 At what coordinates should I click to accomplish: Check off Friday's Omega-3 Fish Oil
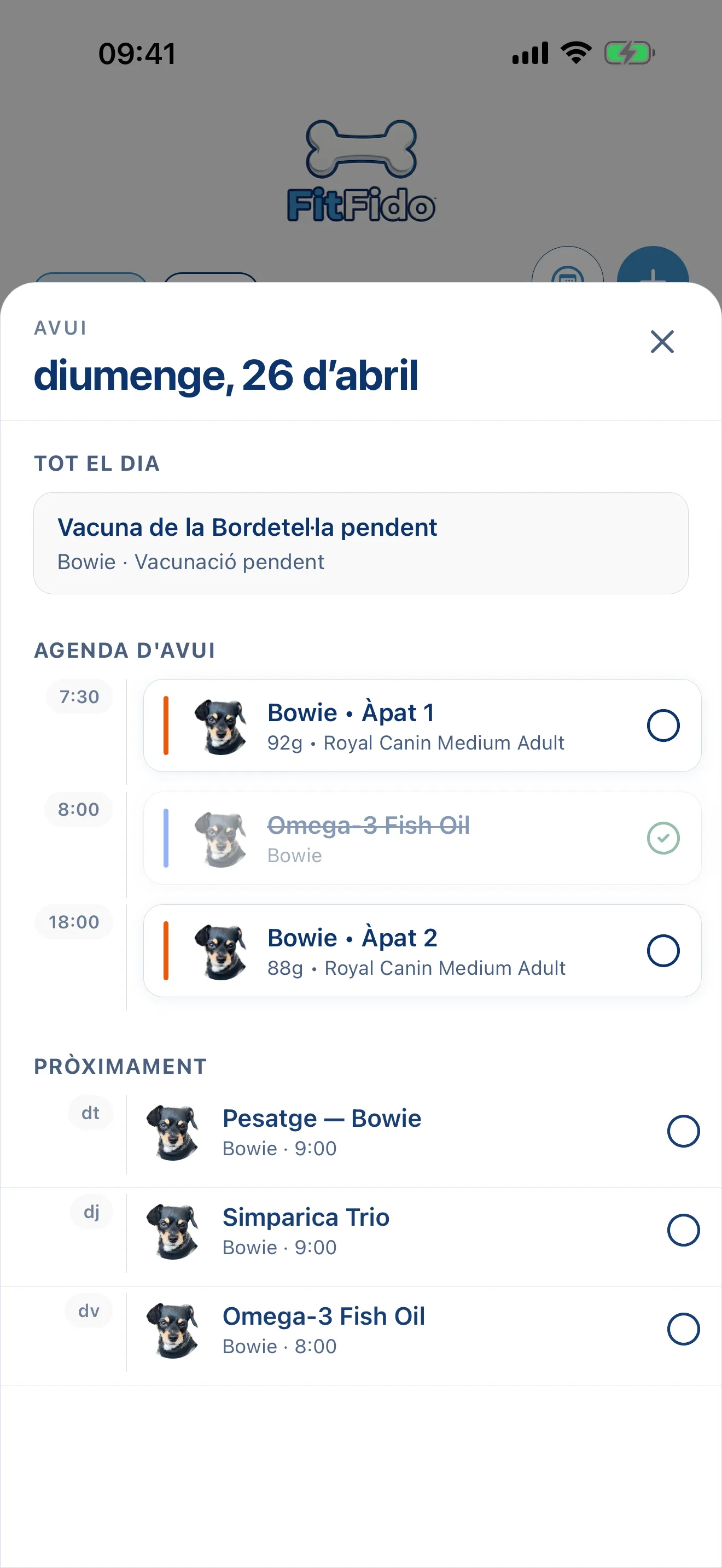click(683, 1329)
